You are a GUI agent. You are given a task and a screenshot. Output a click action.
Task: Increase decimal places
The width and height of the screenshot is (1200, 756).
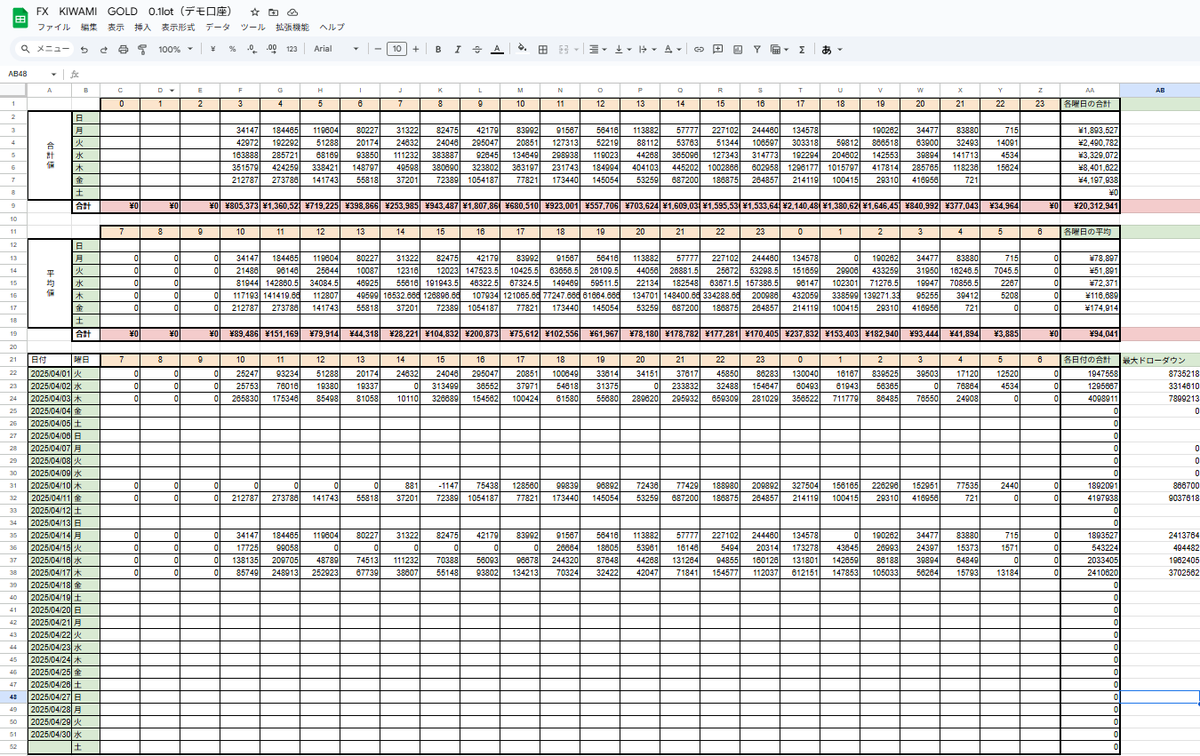click(271, 48)
